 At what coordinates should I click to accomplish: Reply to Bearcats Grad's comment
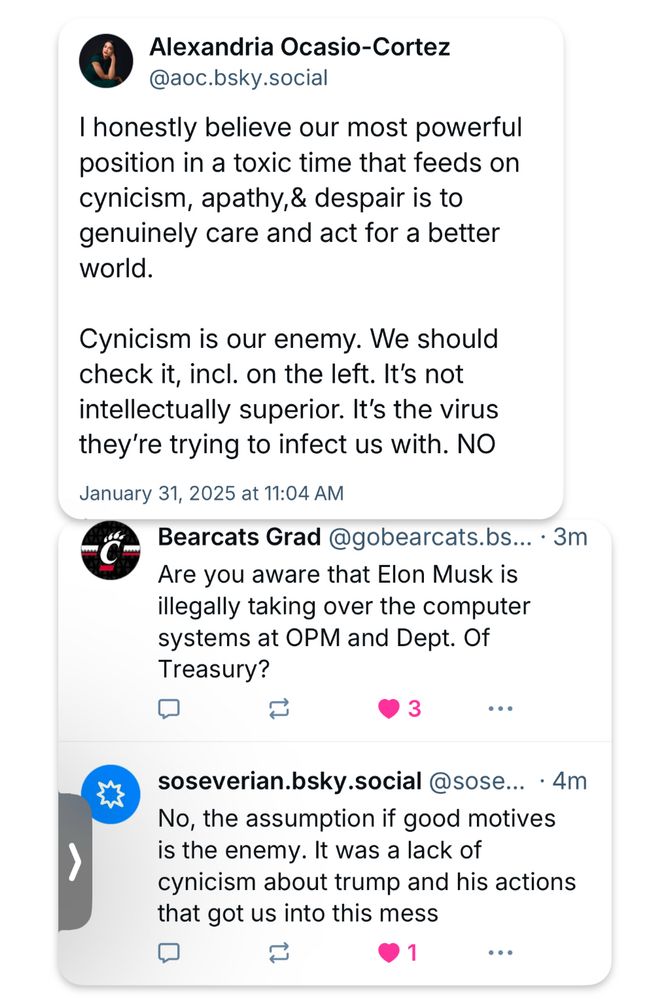pyautogui.click(x=169, y=709)
